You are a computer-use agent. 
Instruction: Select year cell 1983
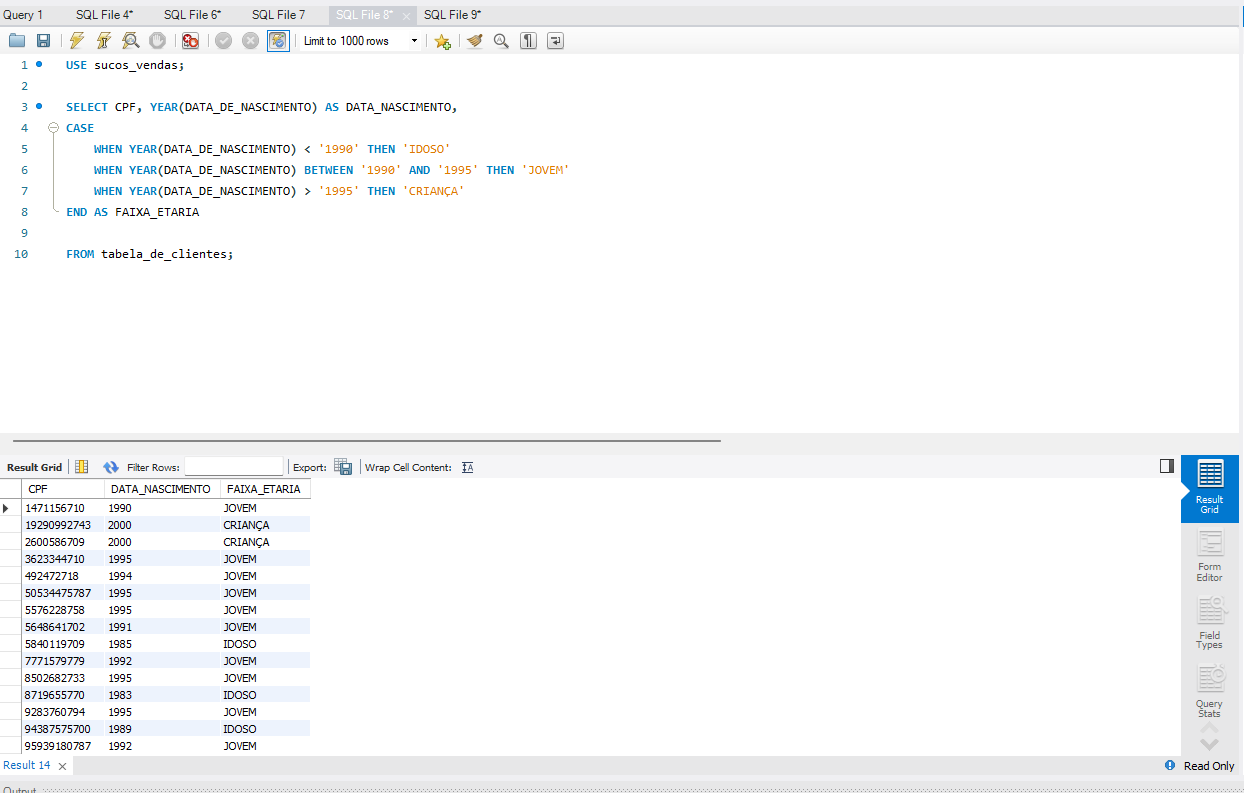tap(162, 695)
